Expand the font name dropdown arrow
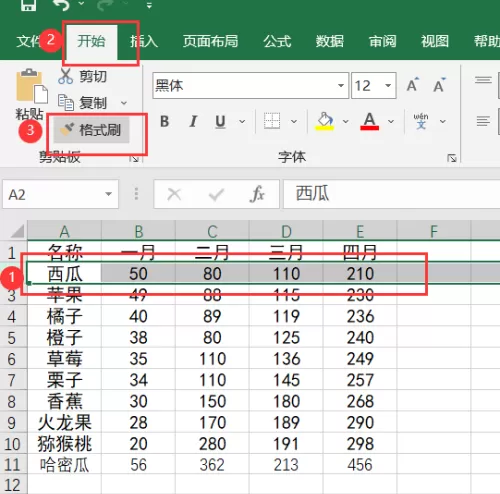 click(x=341, y=86)
